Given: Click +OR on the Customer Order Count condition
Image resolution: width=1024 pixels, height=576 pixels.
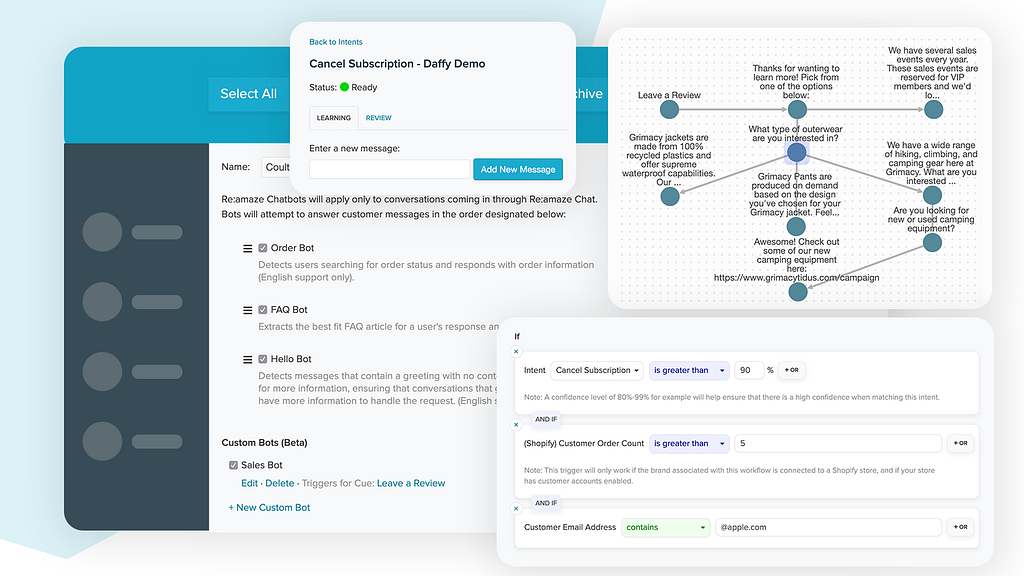Looking at the screenshot, I should (x=960, y=443).
